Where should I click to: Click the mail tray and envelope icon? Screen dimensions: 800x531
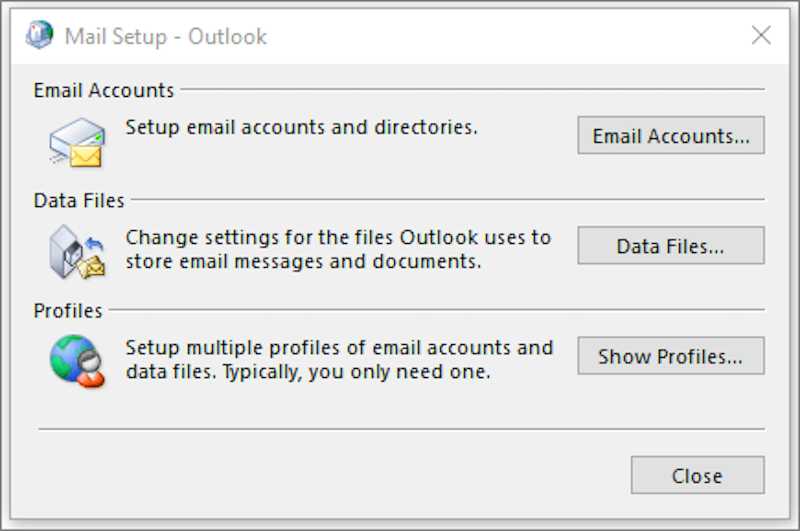click(x=78, y=143)
